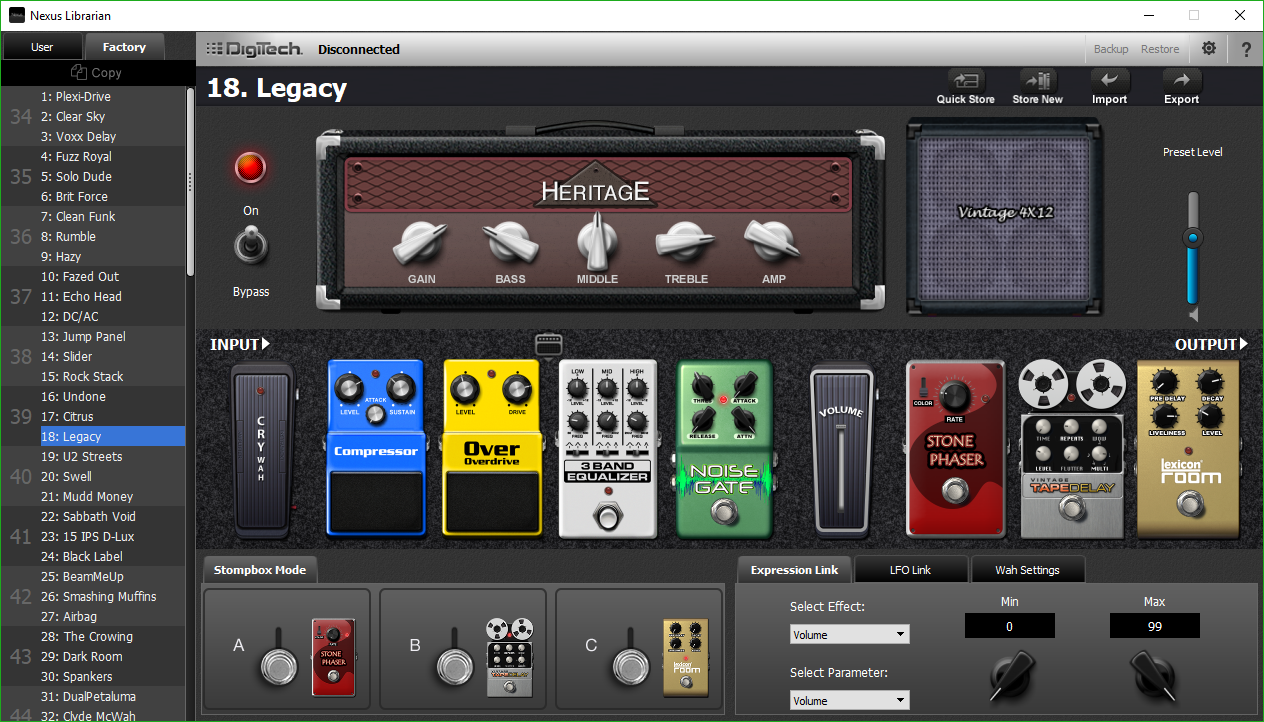Click the Tape Delay thumbnail in slot B
Viewport: 1264px width, 722px height.
coord(509,657)
